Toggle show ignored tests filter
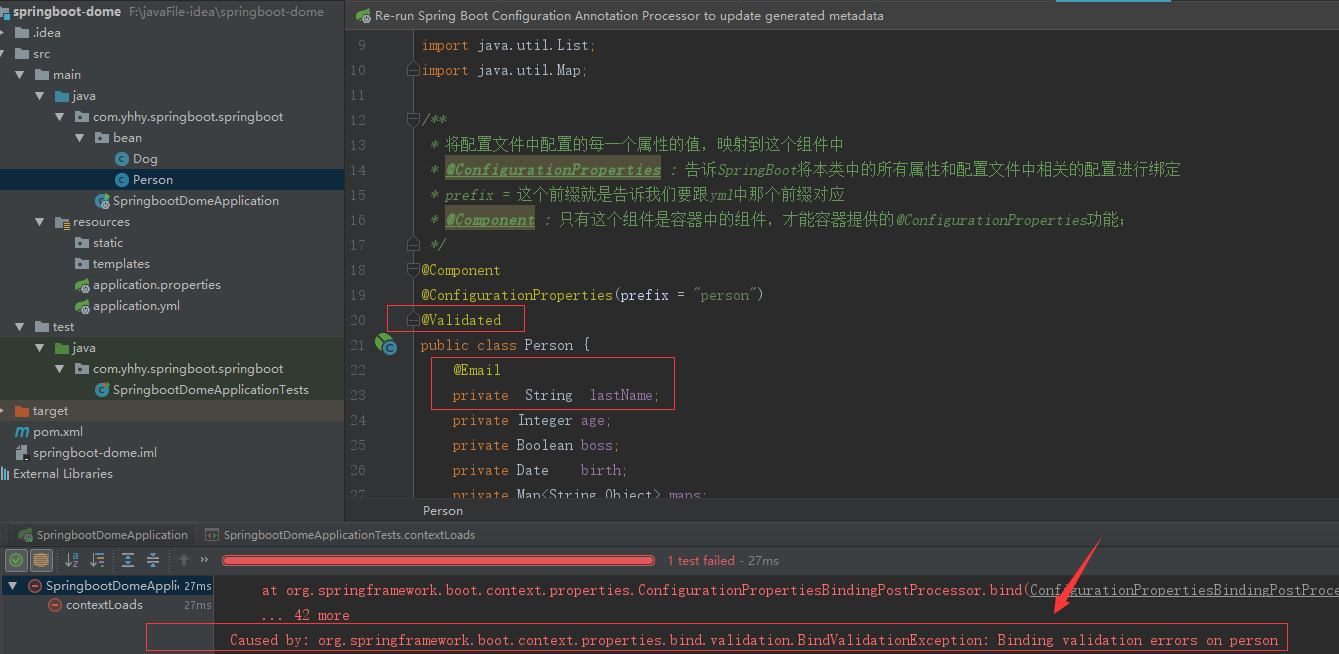1339x654 pixels. click(39, 560)
